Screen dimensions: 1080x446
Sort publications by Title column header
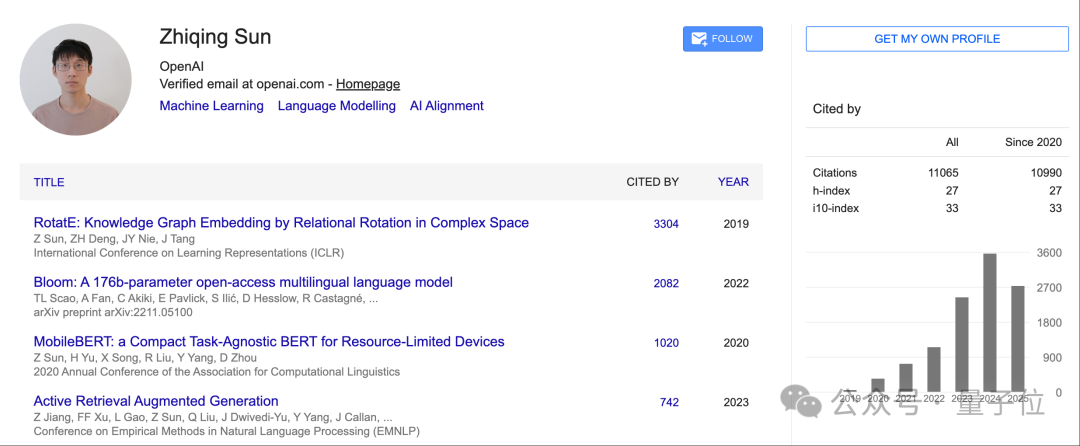[49, 182]
